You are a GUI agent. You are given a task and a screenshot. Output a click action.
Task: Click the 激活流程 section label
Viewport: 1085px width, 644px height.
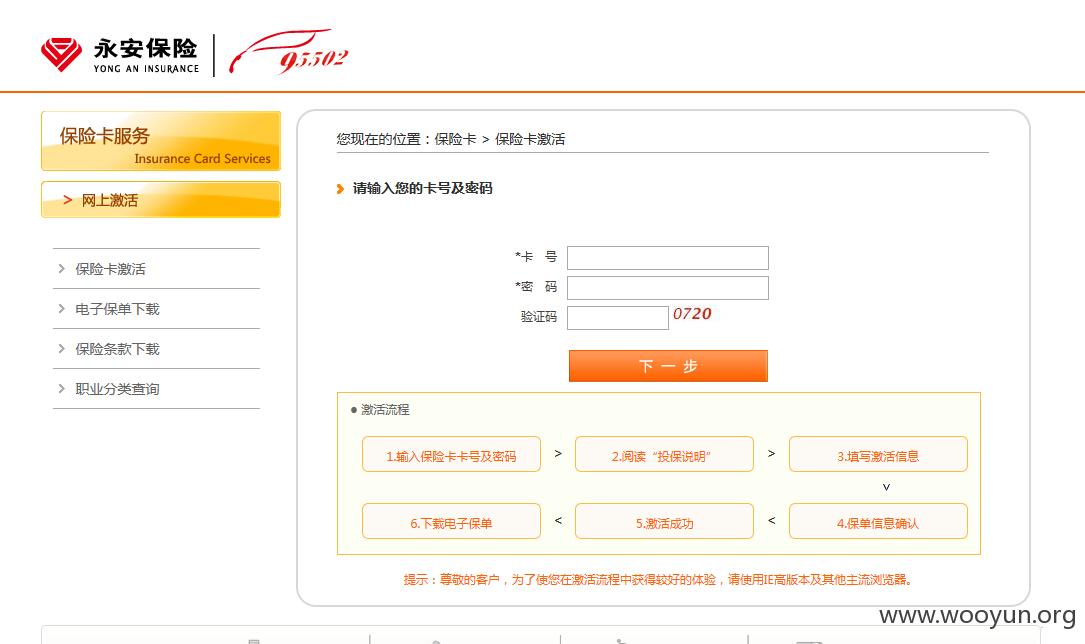(385, 410)
